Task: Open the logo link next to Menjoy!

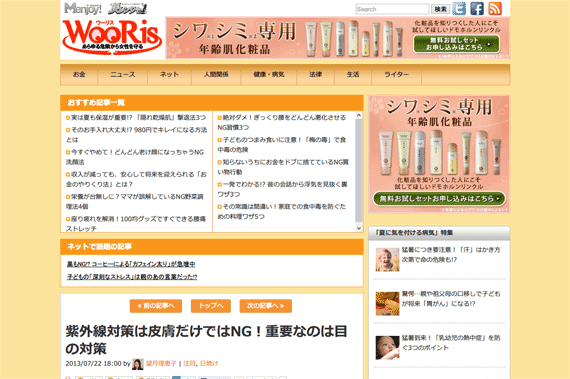Action: (x=128, y=9)
